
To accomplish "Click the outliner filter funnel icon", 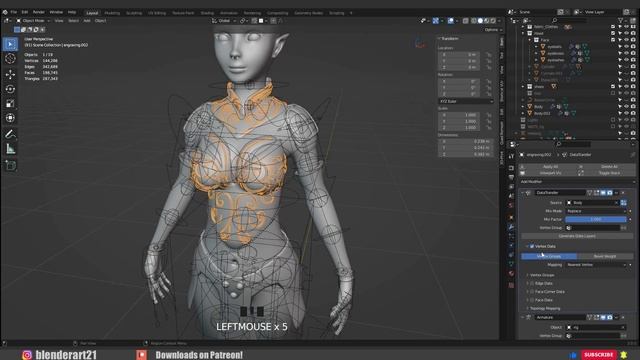I will pos(620,20).
